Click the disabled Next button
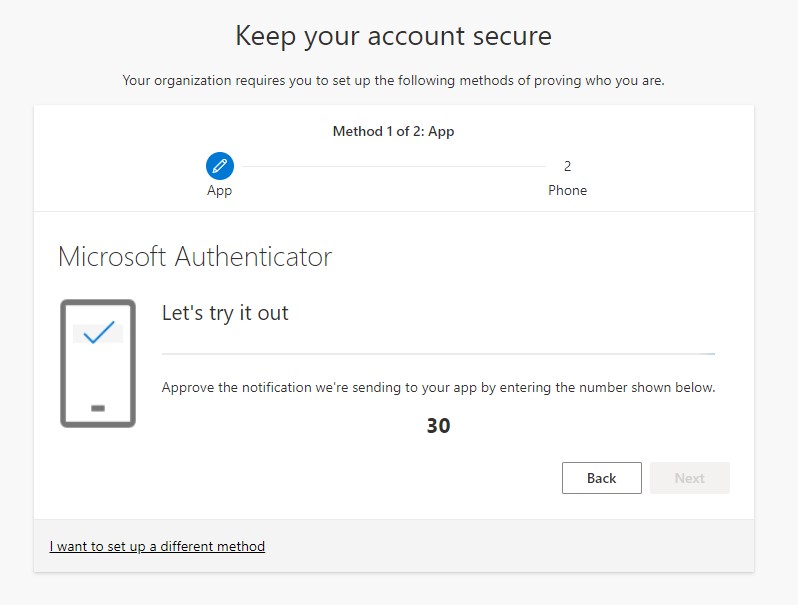This screenshot has width=798, height=605. pos(690,478)
